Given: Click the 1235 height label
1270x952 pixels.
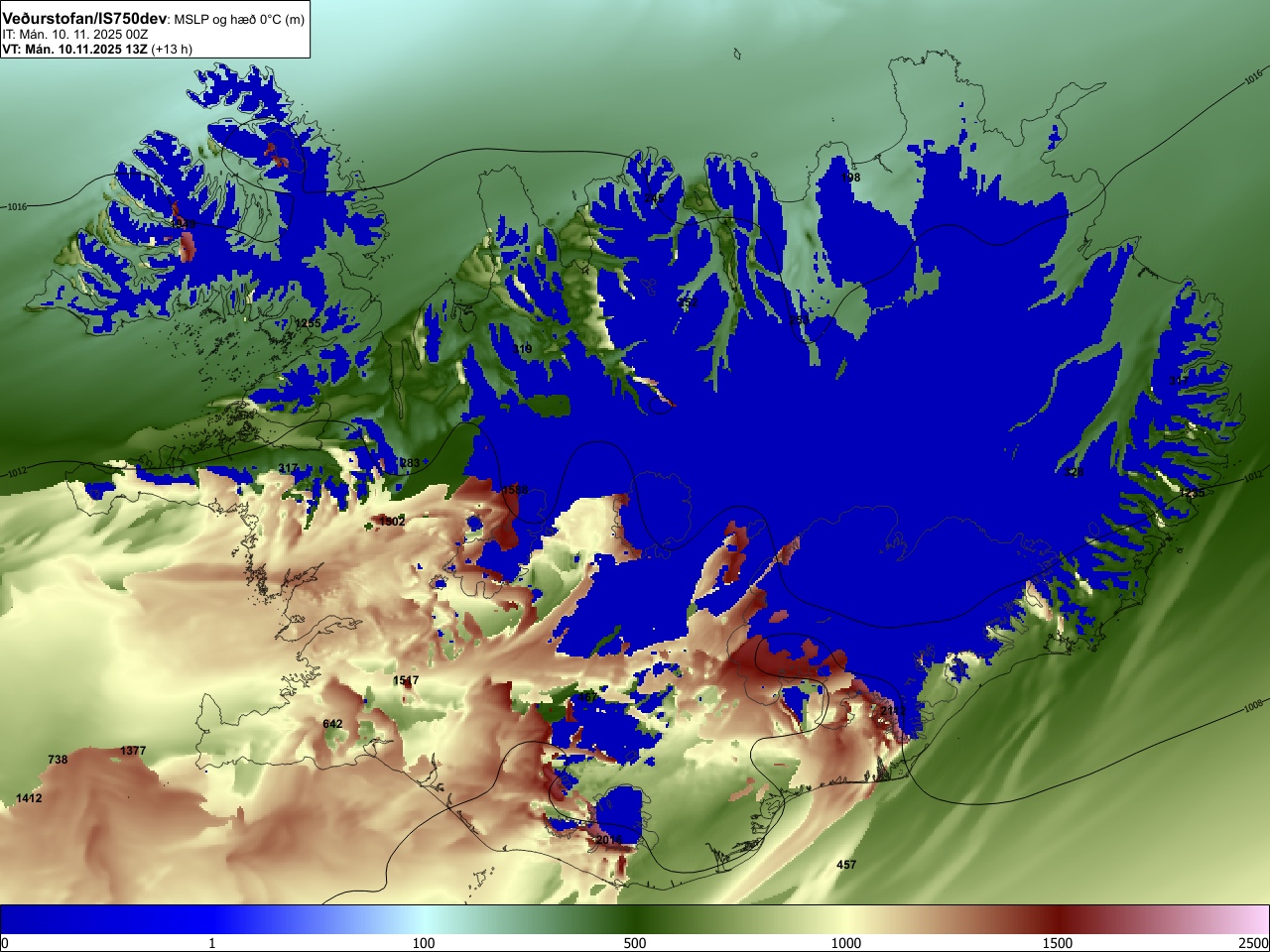Looking at the screenshot, I should coord(1192,493).
